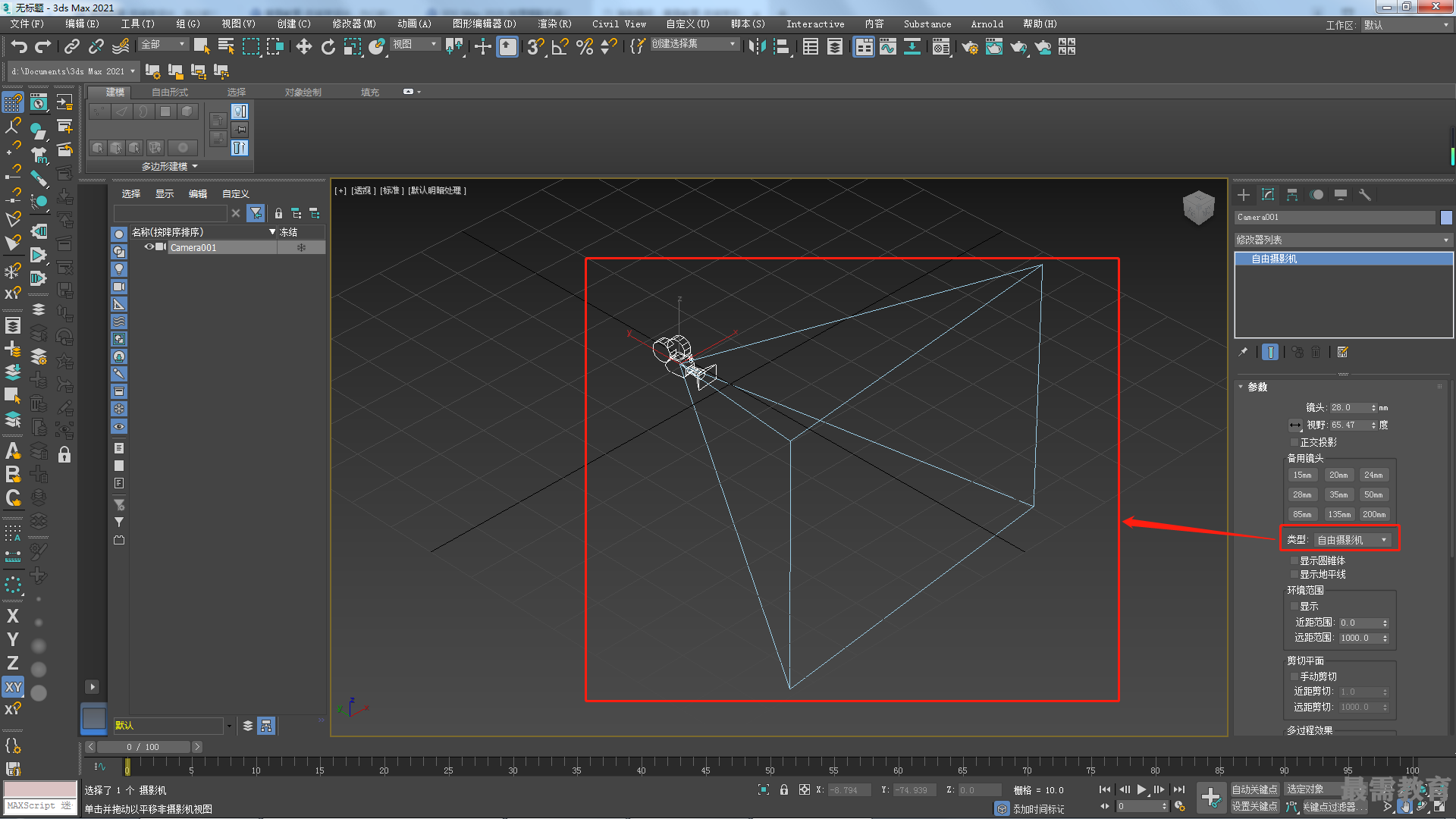Click the ViewCube in viewport
The height and width of the screenshot is (819, 1456).
click(1198, 207)
